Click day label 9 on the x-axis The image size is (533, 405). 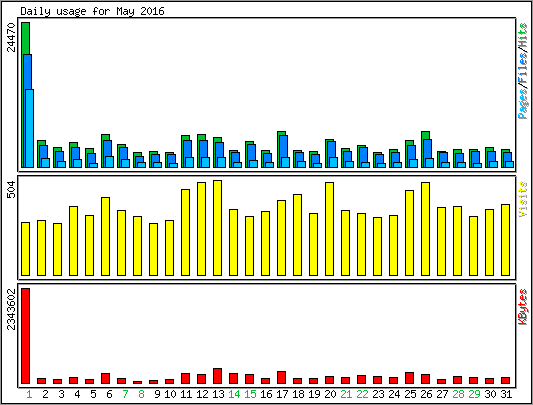pos(157,394)
